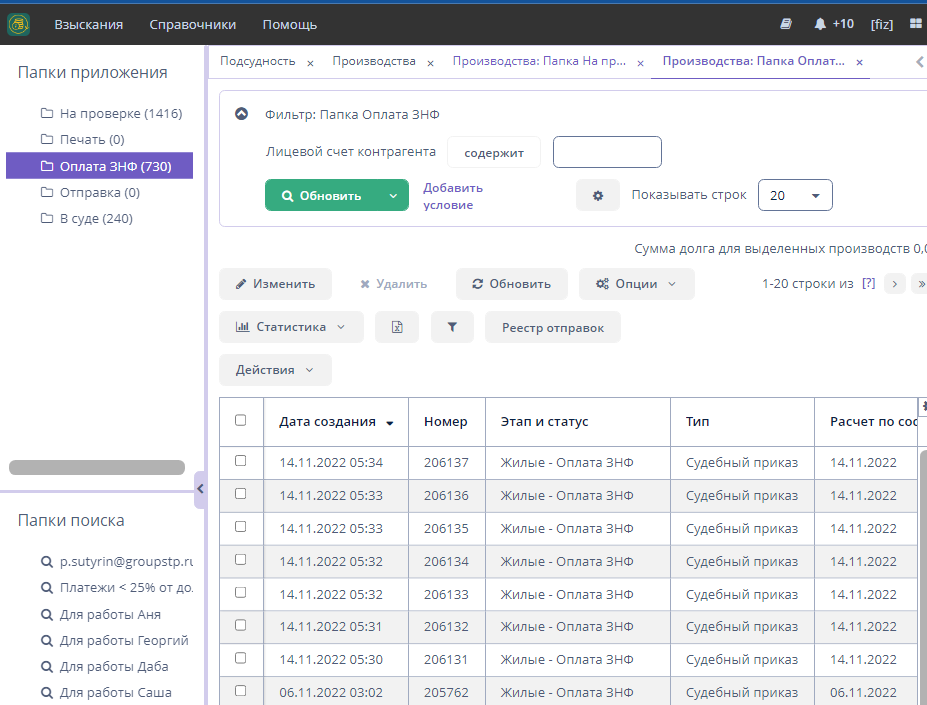Click the app logo icon
Viewport: 927px width, 705px height.
(18, 24)
